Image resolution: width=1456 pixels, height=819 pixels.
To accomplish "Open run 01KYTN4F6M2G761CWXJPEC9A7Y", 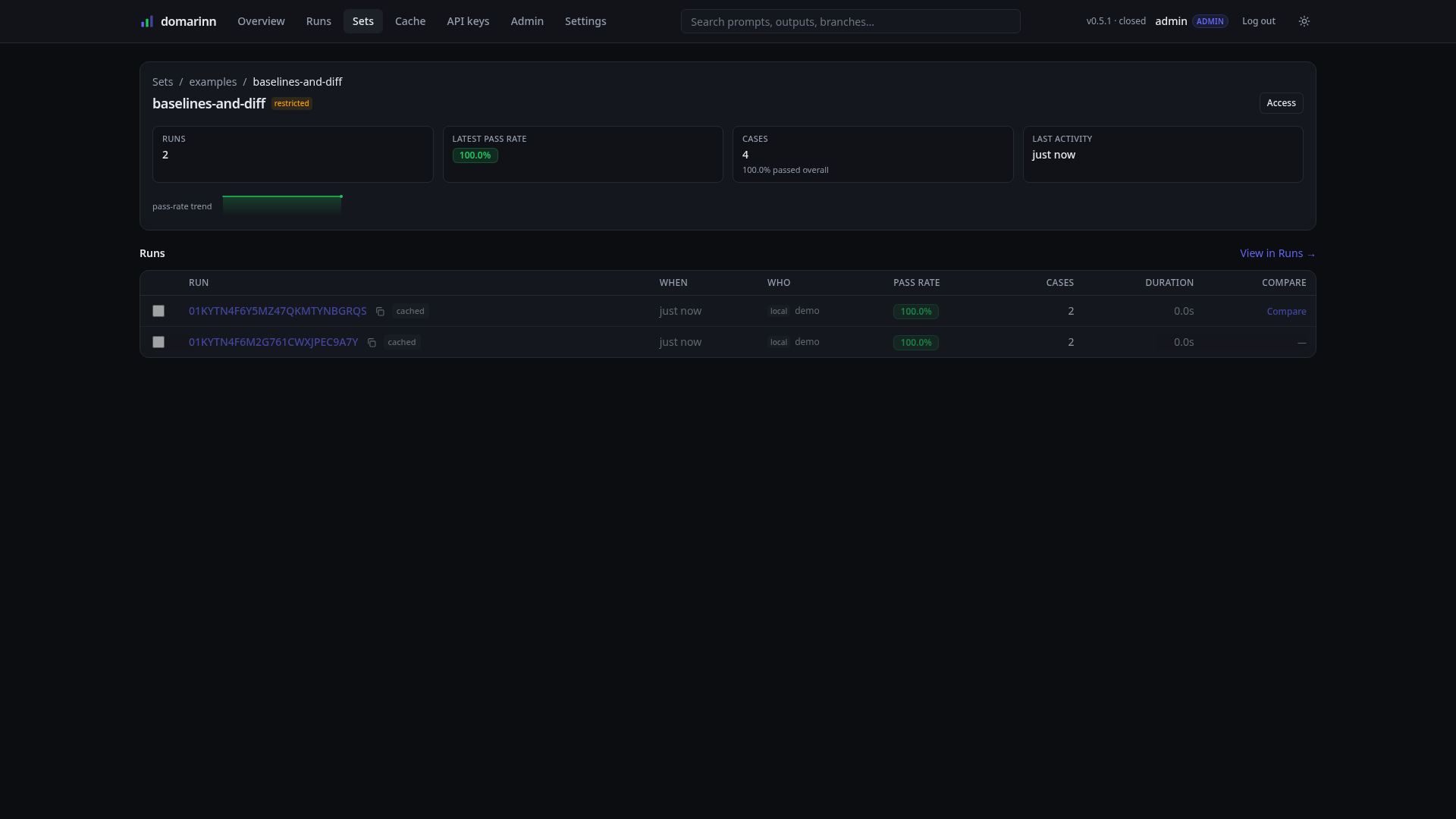I will click(x=273, y=342).
